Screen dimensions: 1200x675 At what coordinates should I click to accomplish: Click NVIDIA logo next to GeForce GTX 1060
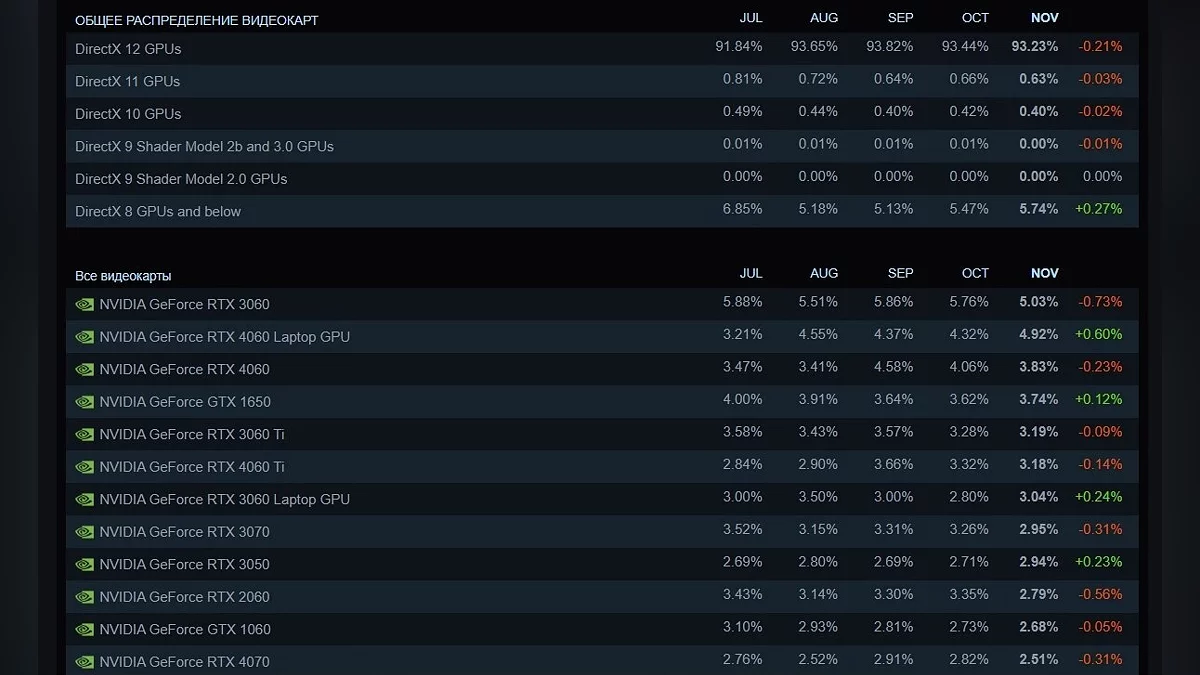(x=84, y=629)
